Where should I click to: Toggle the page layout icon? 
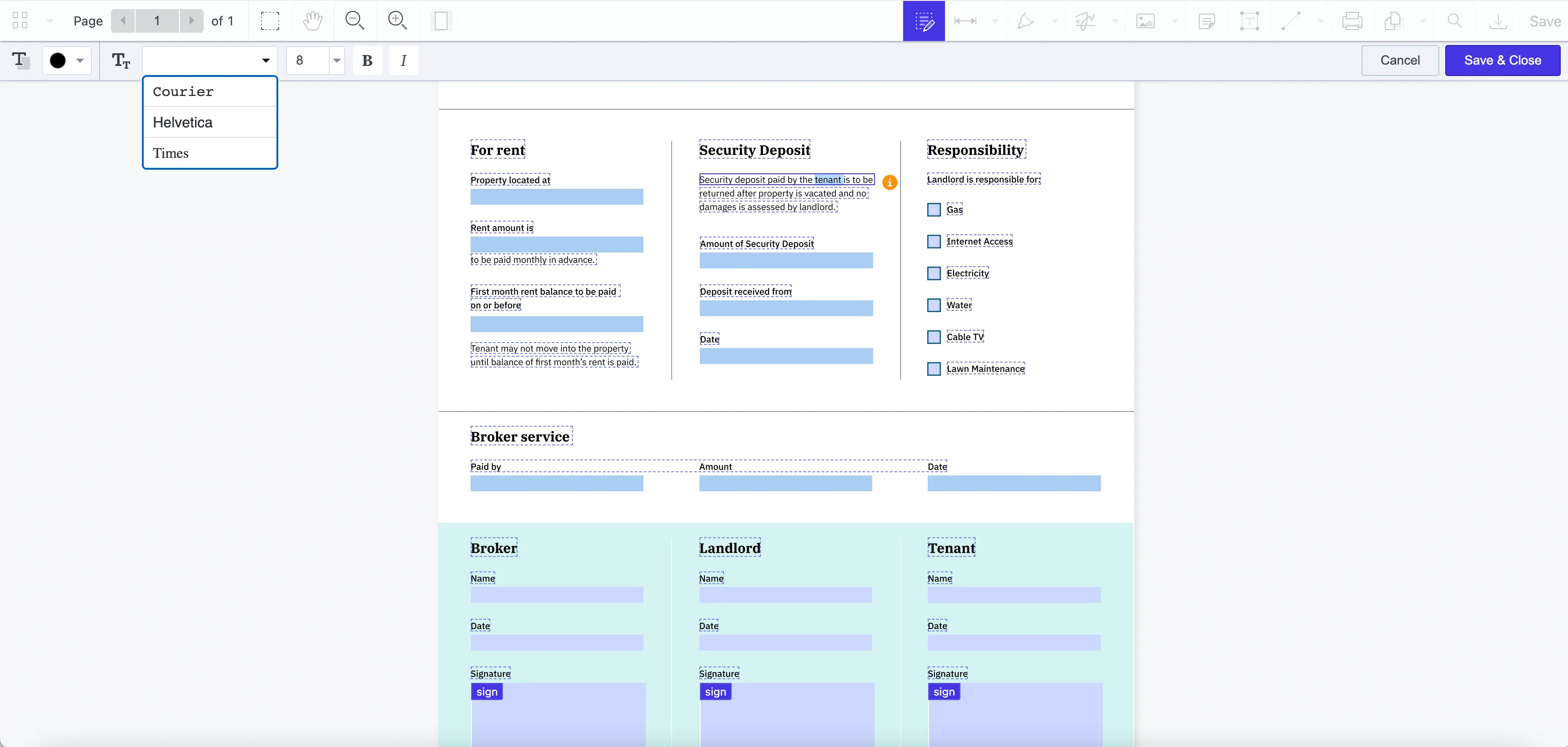(x=441, y=20)
